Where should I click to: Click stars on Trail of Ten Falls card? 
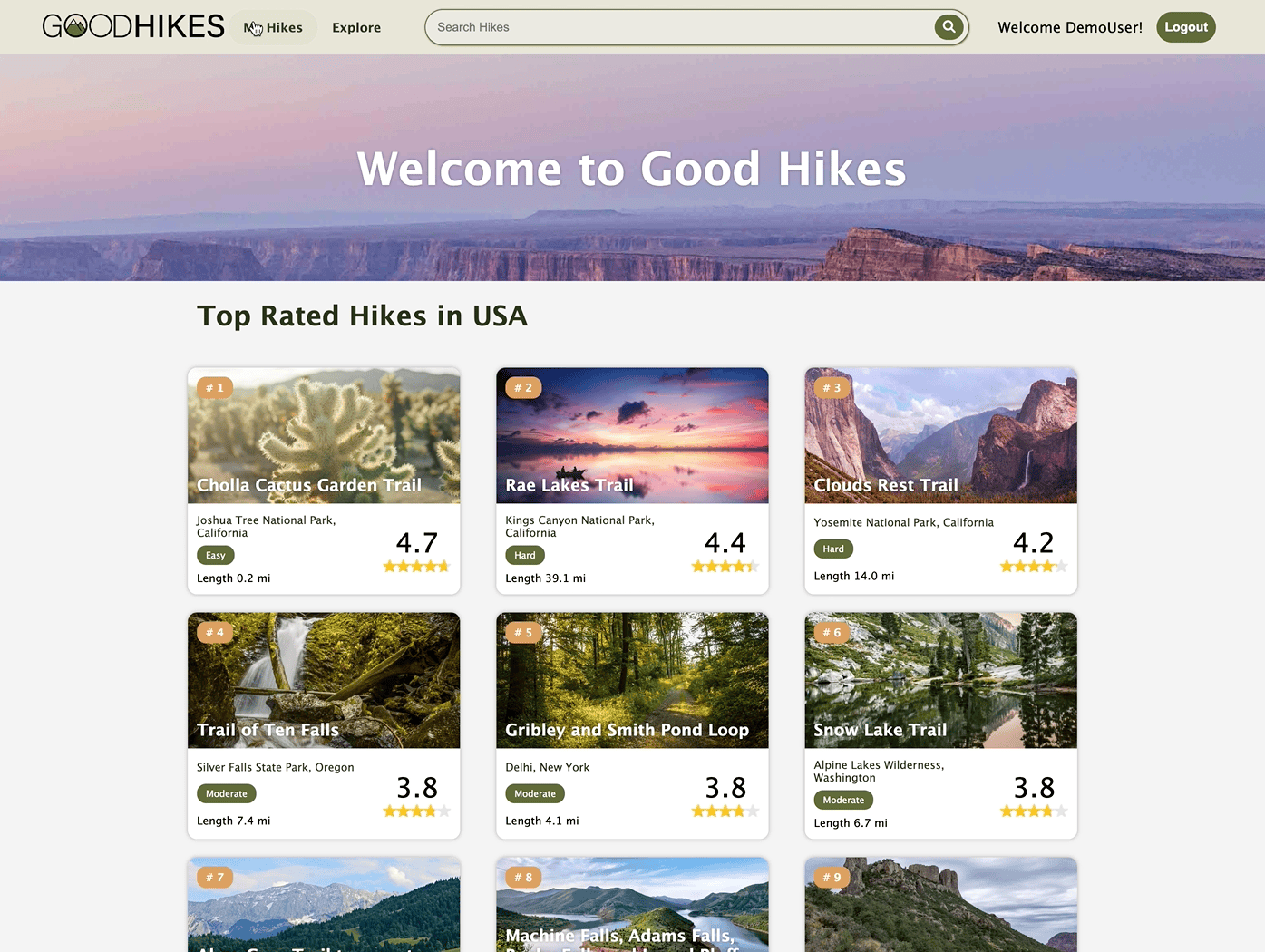click(416, 811)
